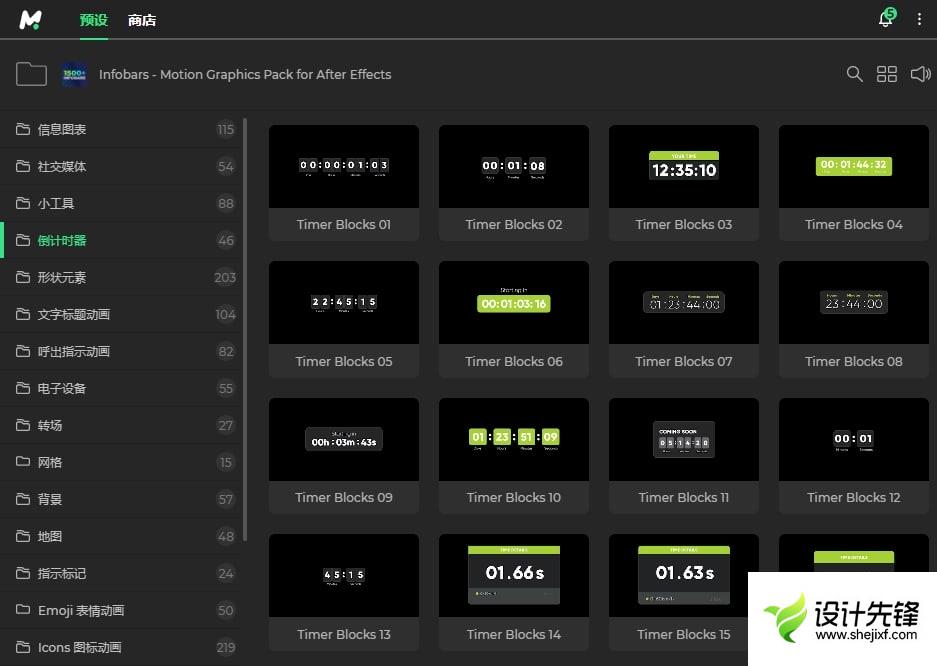
Task: Click the Infobars pack title text
Action: 245,74
